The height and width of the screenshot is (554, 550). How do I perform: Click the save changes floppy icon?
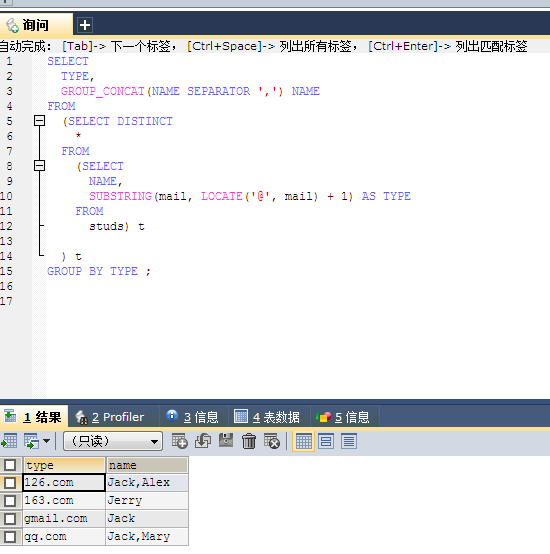point(226,440)
